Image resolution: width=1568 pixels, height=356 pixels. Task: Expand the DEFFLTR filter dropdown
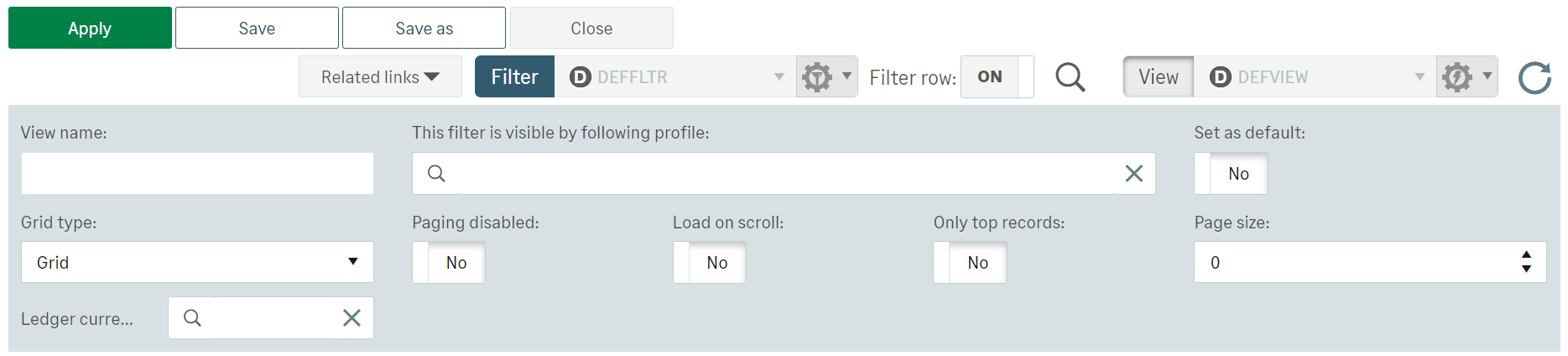click(779, 77)
